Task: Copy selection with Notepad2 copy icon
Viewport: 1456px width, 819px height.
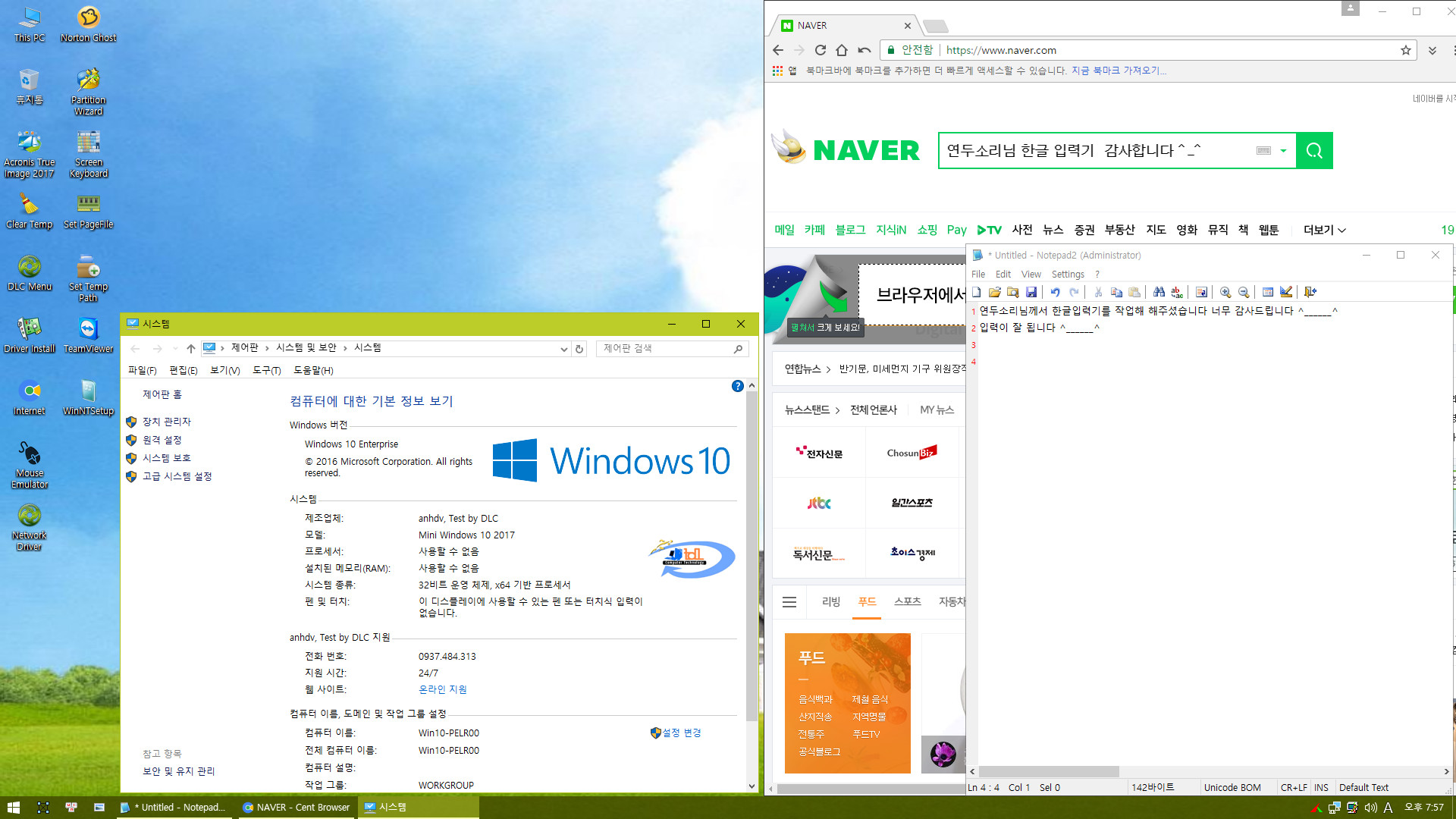Action: 1116,292
